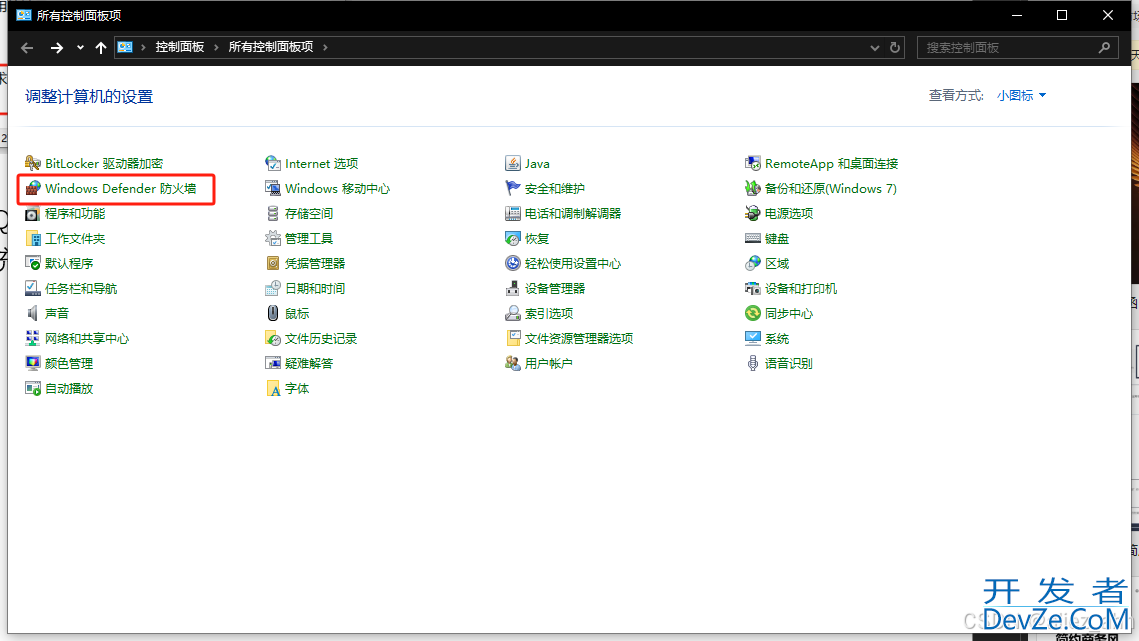Click the title bar control panel icon
This screenshot has height=641, width=1139.
coord(23,15)
